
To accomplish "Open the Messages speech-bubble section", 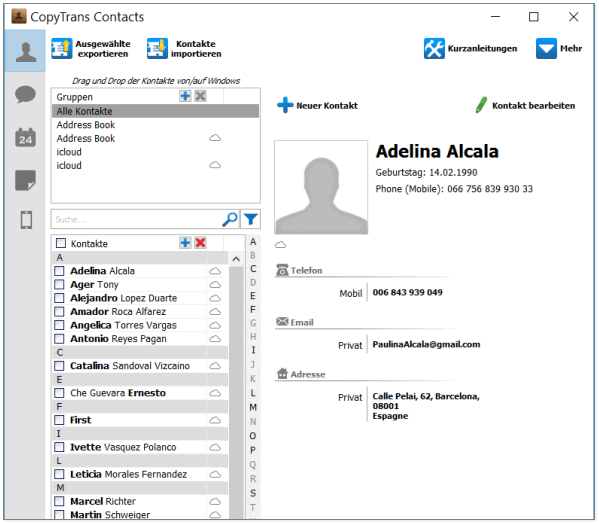I will 25,94.
